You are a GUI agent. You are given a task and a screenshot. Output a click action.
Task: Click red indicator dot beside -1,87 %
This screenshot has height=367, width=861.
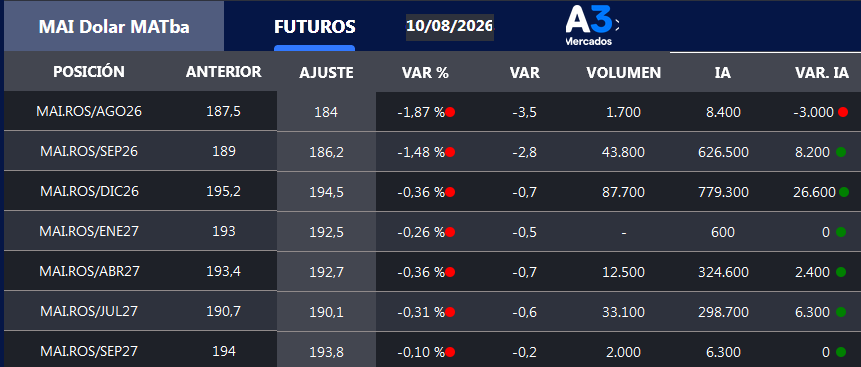point(450,112)
